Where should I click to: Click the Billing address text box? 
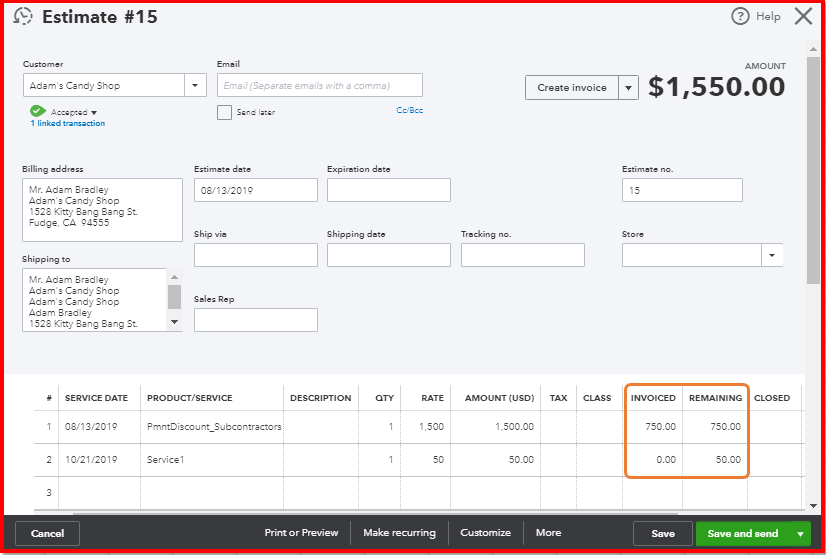(x=102, y=210)
